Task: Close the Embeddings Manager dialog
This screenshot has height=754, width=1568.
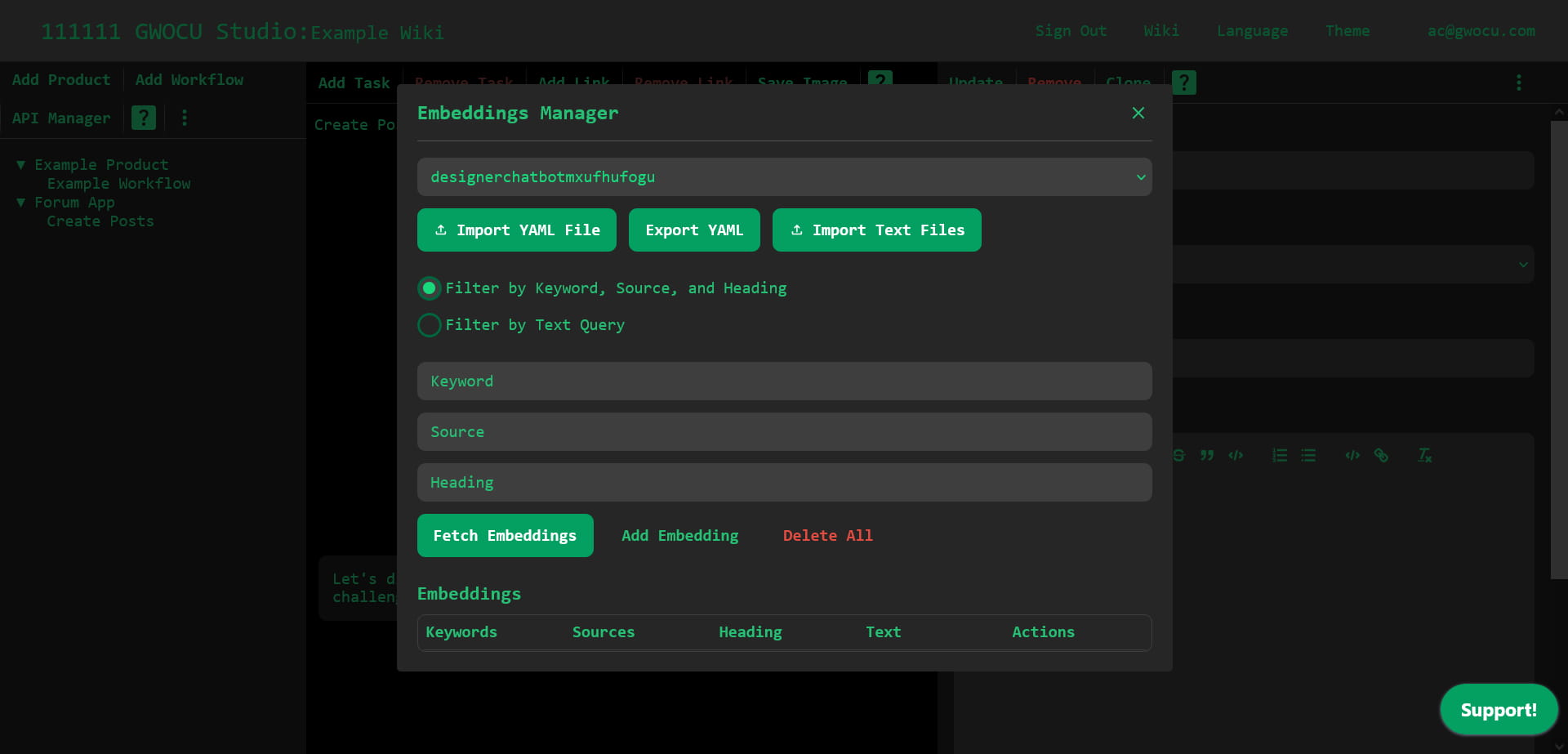Action: (x=1138, y=113)
